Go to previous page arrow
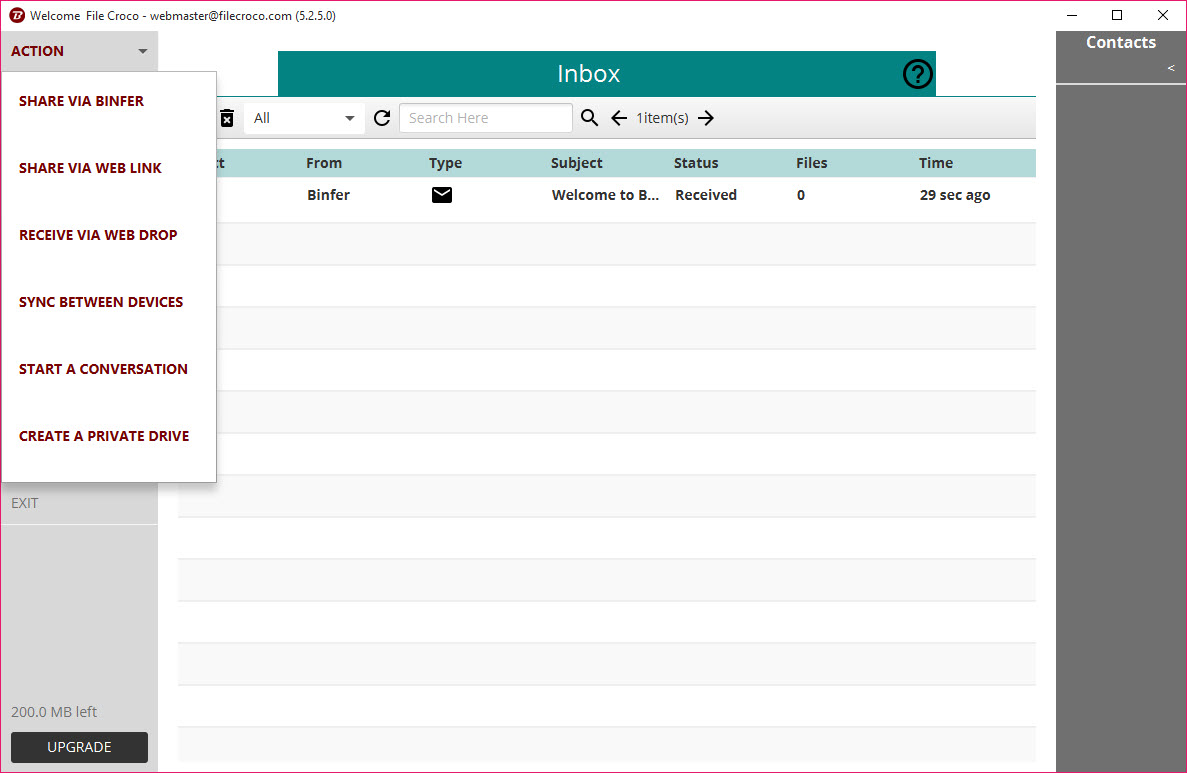Image resolution: width=1187 pixels, height=773 pixels. [619, 118]
